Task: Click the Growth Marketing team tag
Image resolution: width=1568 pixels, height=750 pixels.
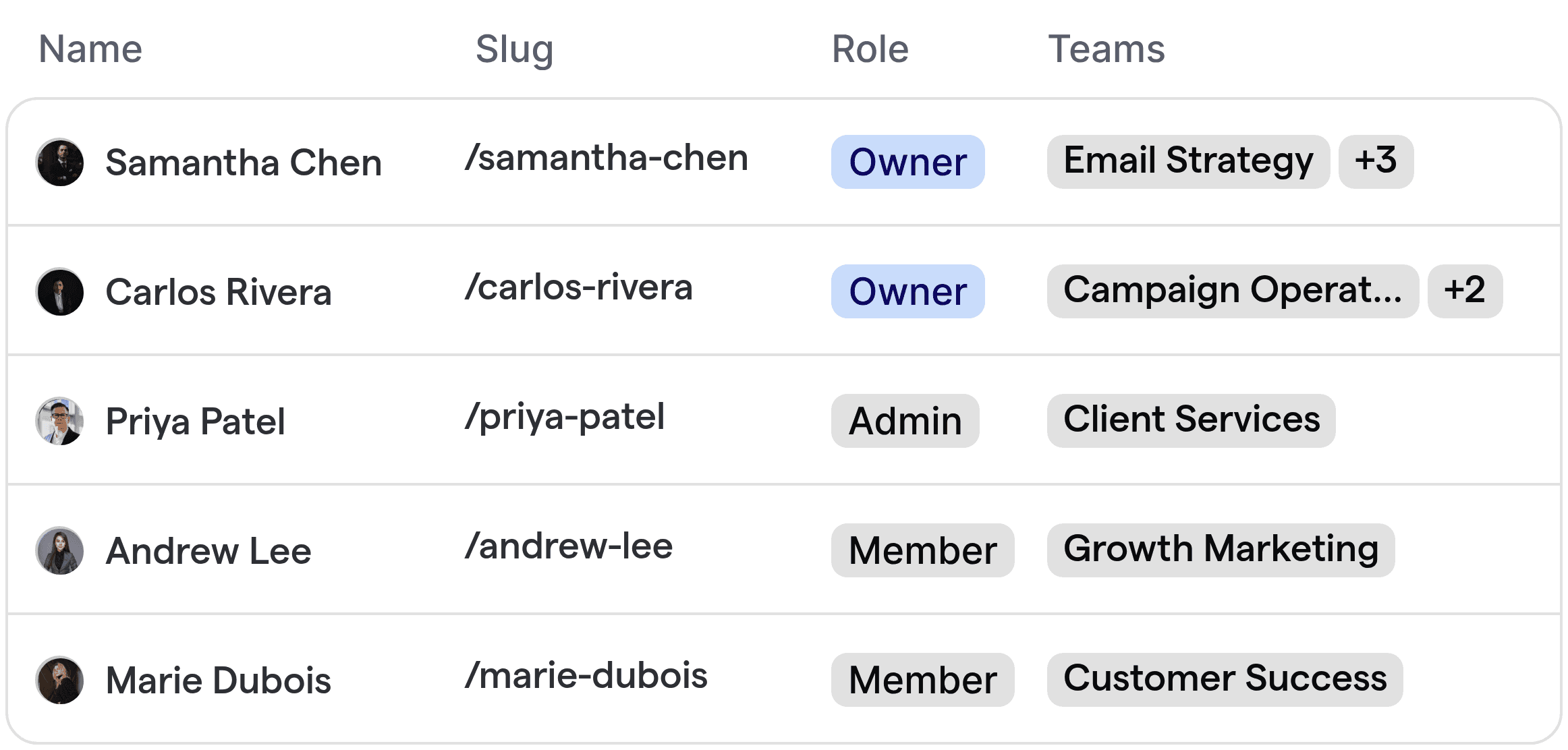Action: (x=1222, y=549)
